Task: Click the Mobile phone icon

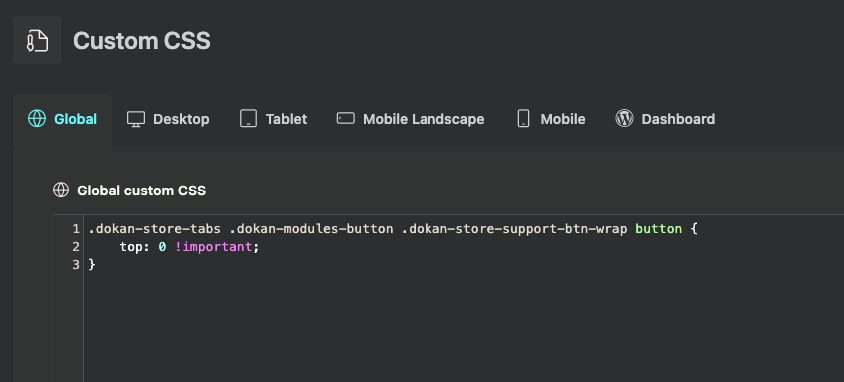Action: (x=523, y=118)
